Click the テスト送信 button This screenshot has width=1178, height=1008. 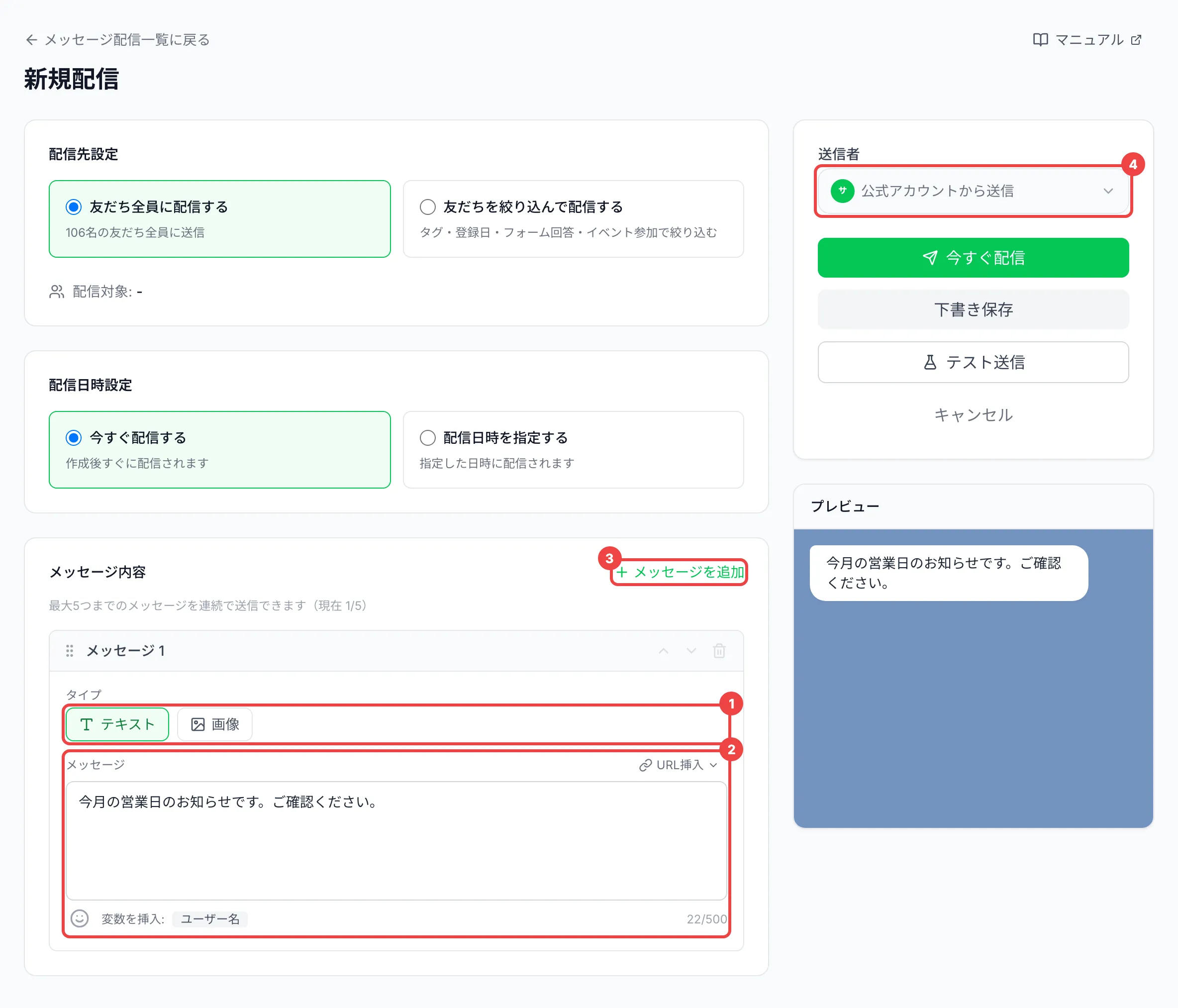coord(973,362)
